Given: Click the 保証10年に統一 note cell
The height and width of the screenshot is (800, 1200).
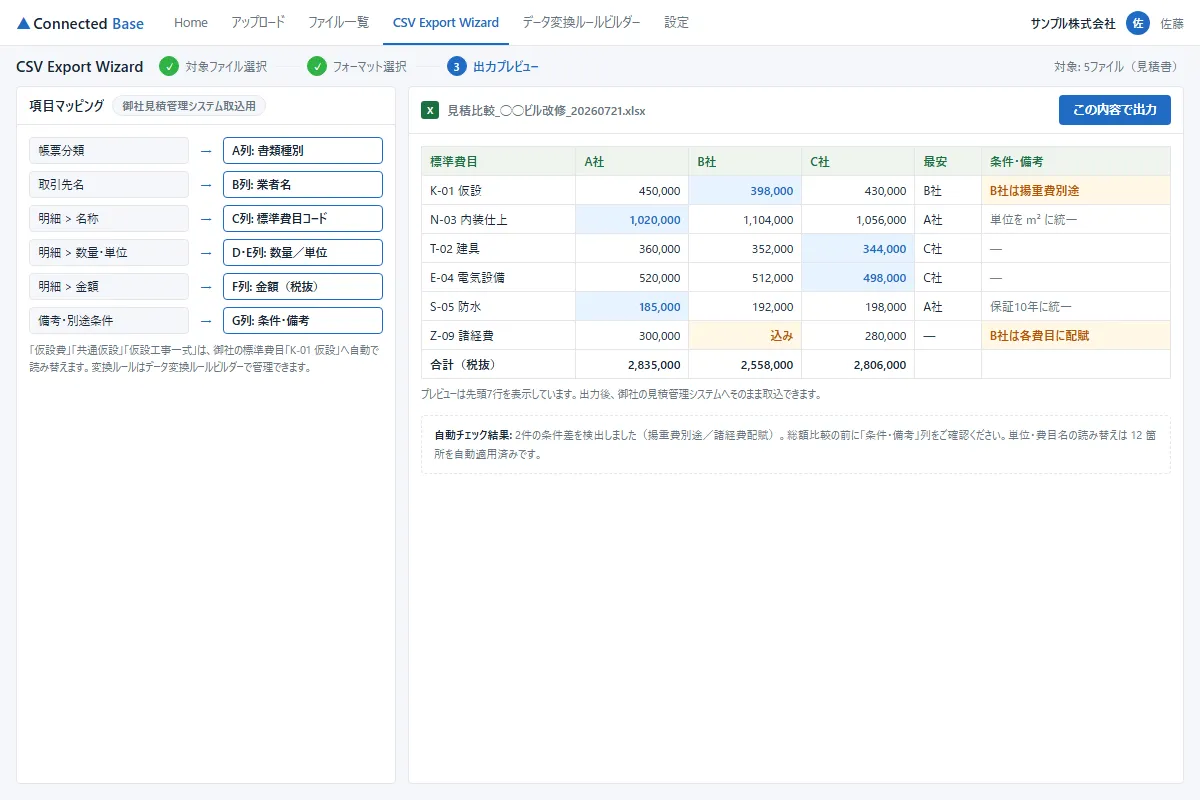Looking at the screenshot, I should (1076, 306).
